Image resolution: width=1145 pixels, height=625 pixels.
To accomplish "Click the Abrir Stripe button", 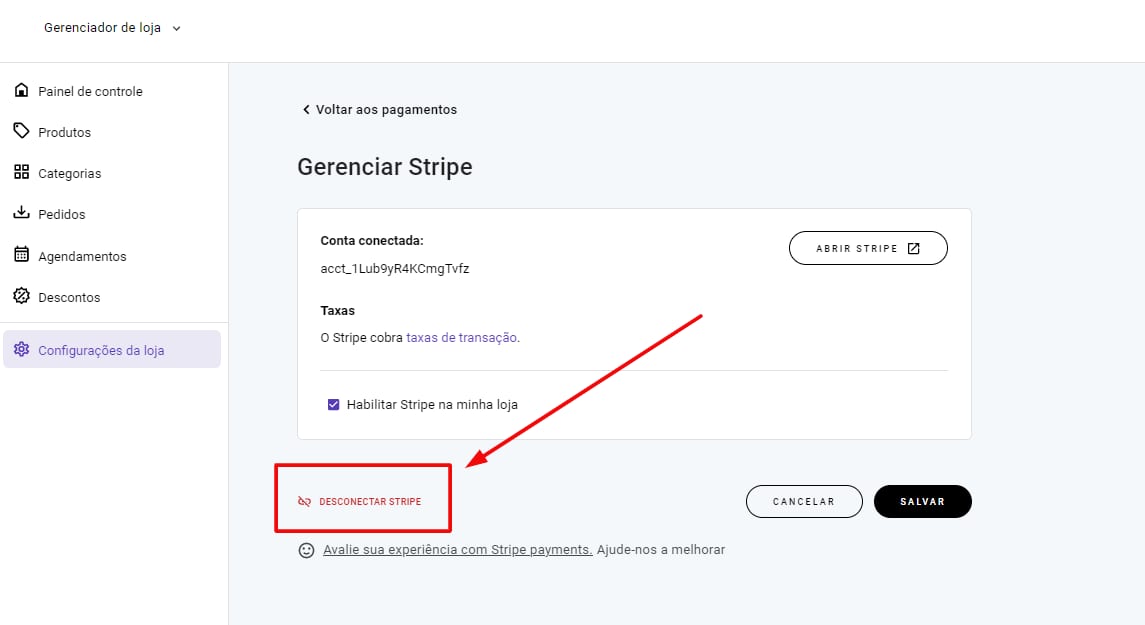I will click(867, 248).
